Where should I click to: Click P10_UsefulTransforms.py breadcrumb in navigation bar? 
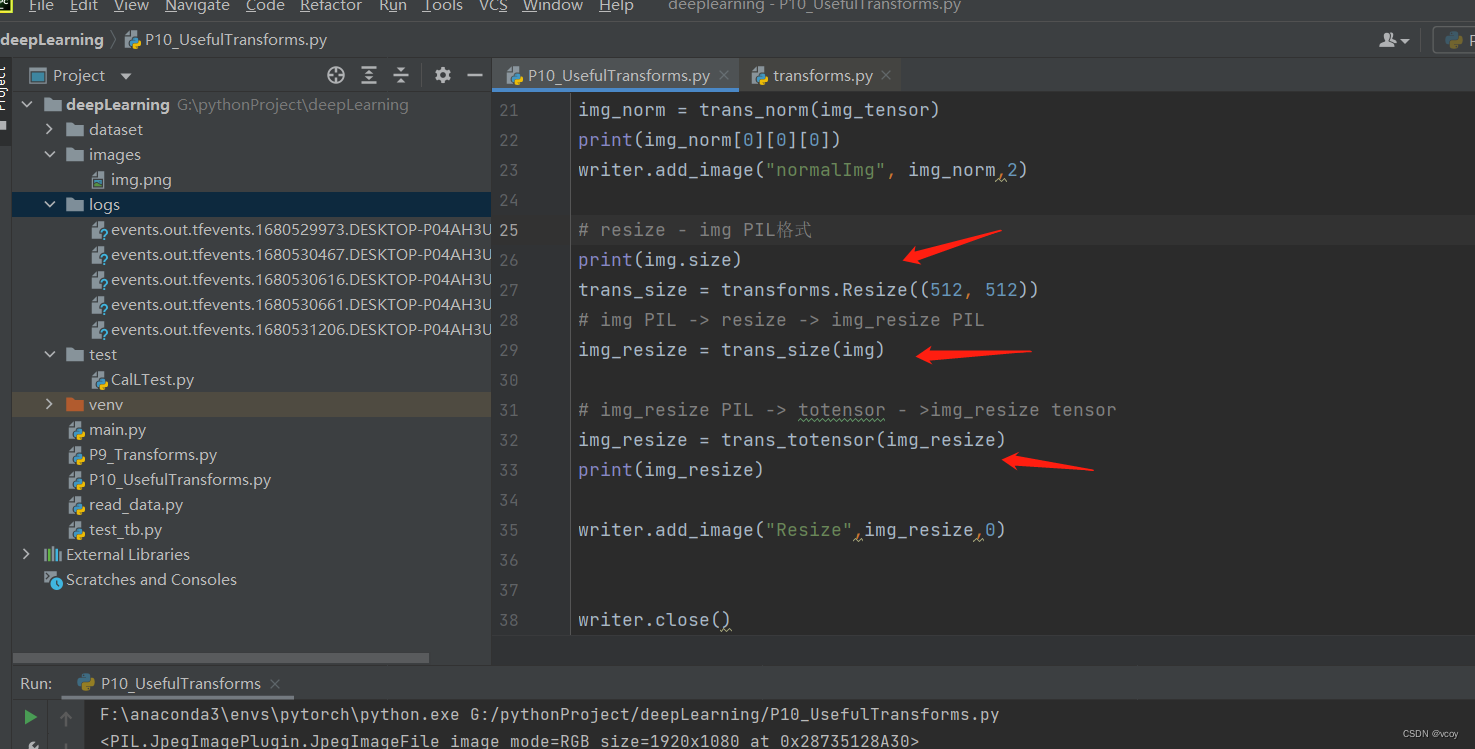pyautogui.click(x=226, y=40)
